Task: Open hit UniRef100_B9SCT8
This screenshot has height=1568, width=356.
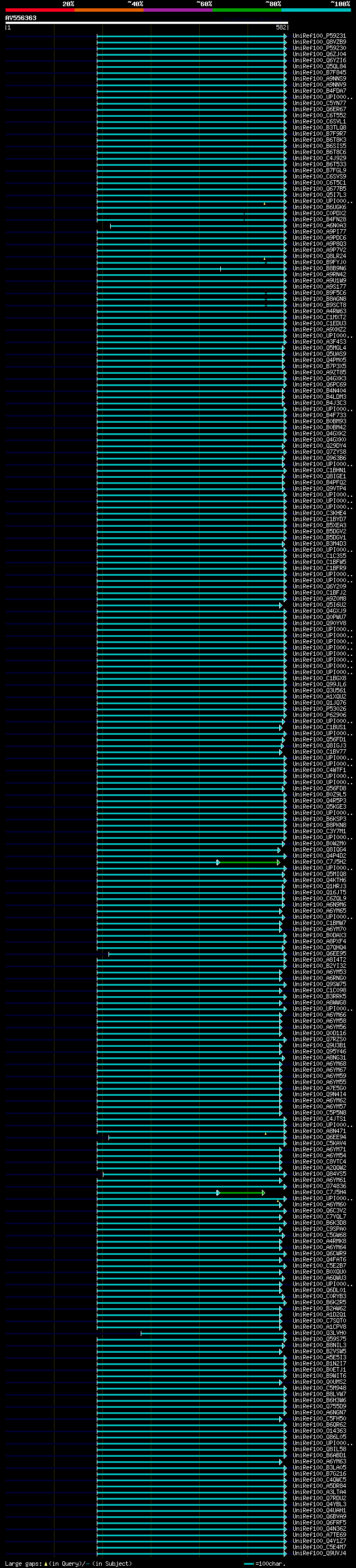Action: click(x=319, y=305)
